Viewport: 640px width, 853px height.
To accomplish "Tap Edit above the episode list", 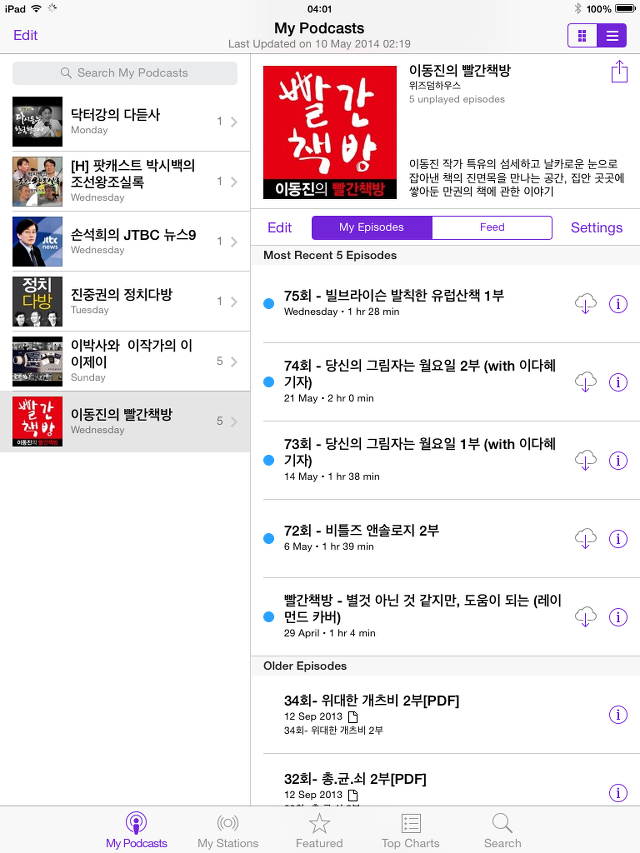I will pos(280,227).
